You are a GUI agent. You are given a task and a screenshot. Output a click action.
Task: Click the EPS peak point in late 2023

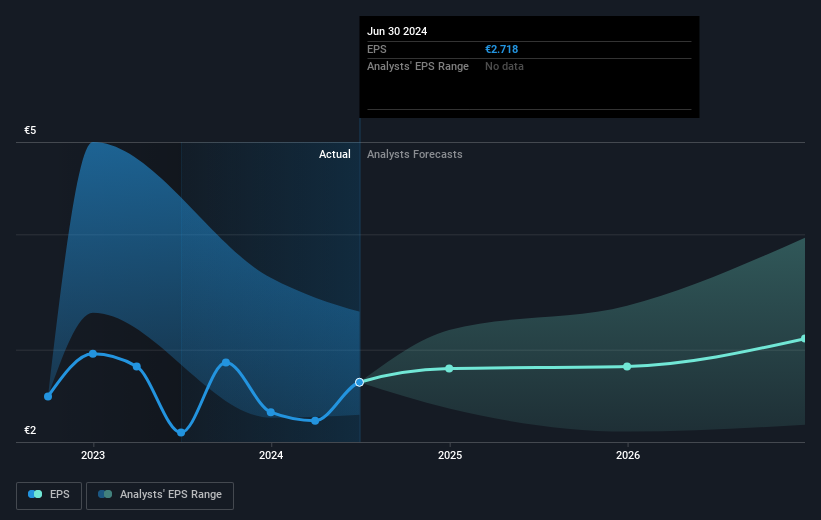226,362
